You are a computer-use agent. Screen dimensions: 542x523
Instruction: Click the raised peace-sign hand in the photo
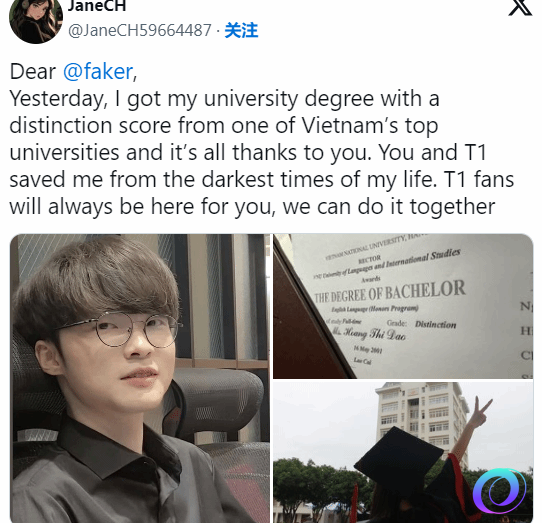(480, 413)
